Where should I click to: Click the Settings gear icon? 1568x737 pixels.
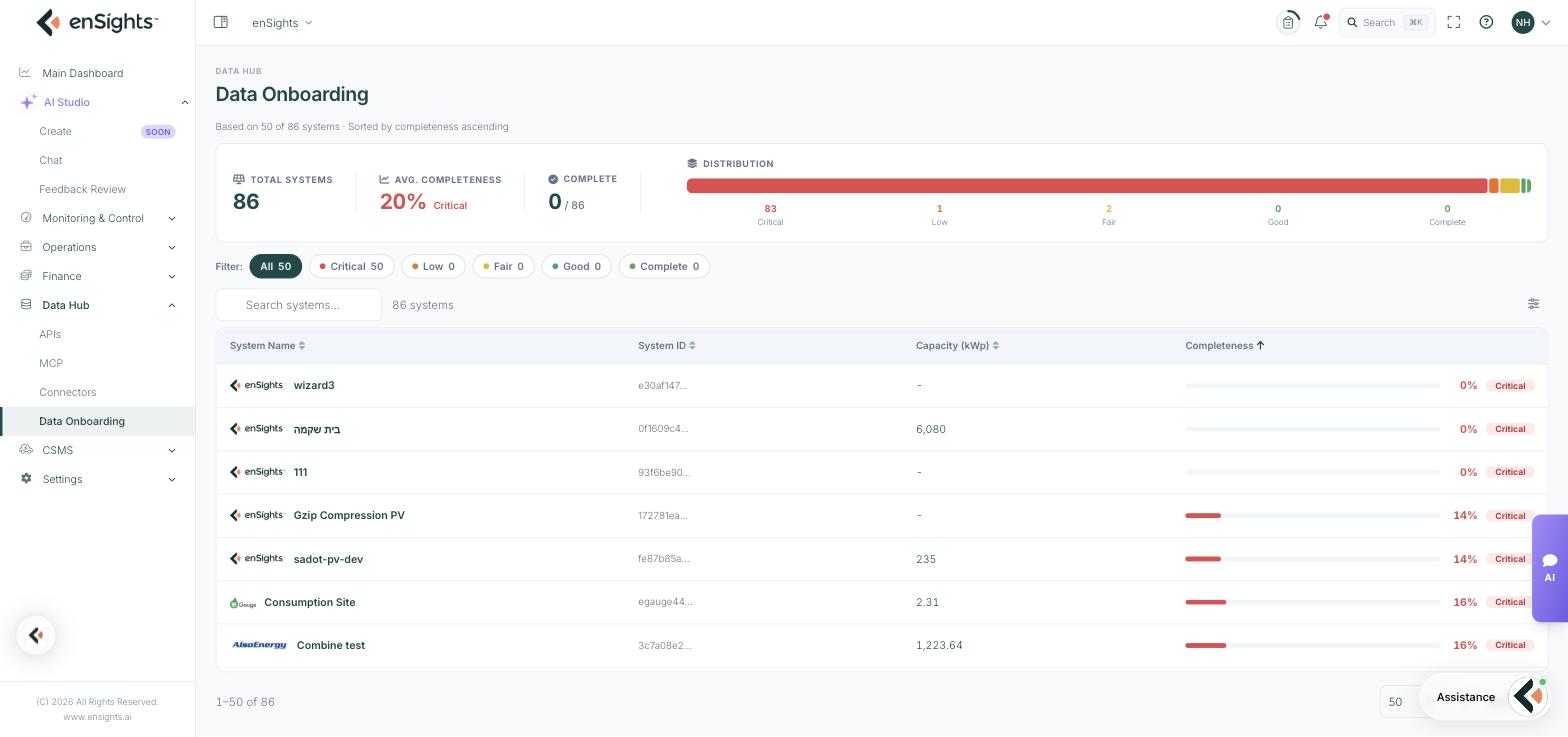tap(26, 479)
